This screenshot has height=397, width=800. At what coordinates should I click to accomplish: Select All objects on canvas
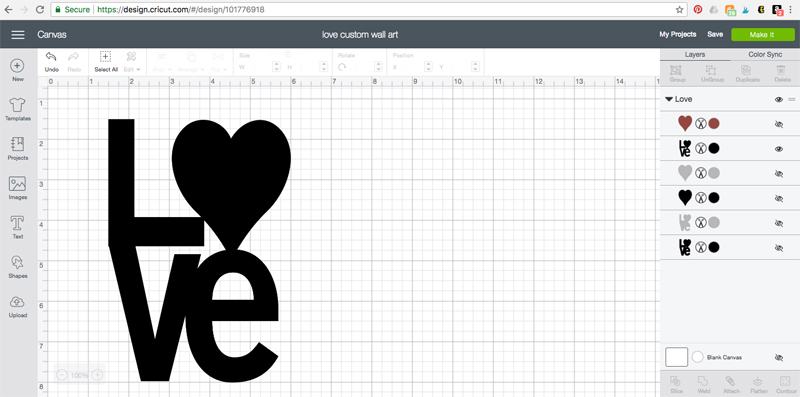106,62
